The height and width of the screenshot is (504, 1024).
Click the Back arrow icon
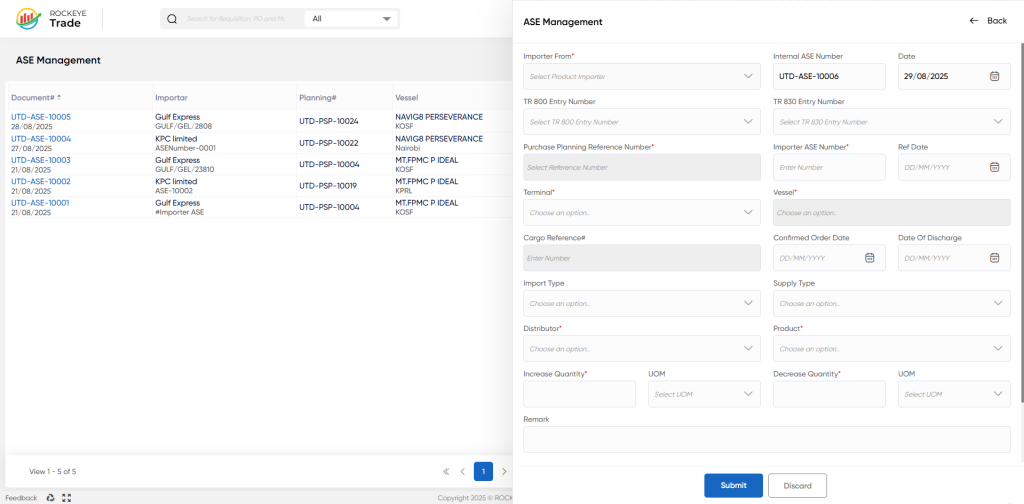974,21
